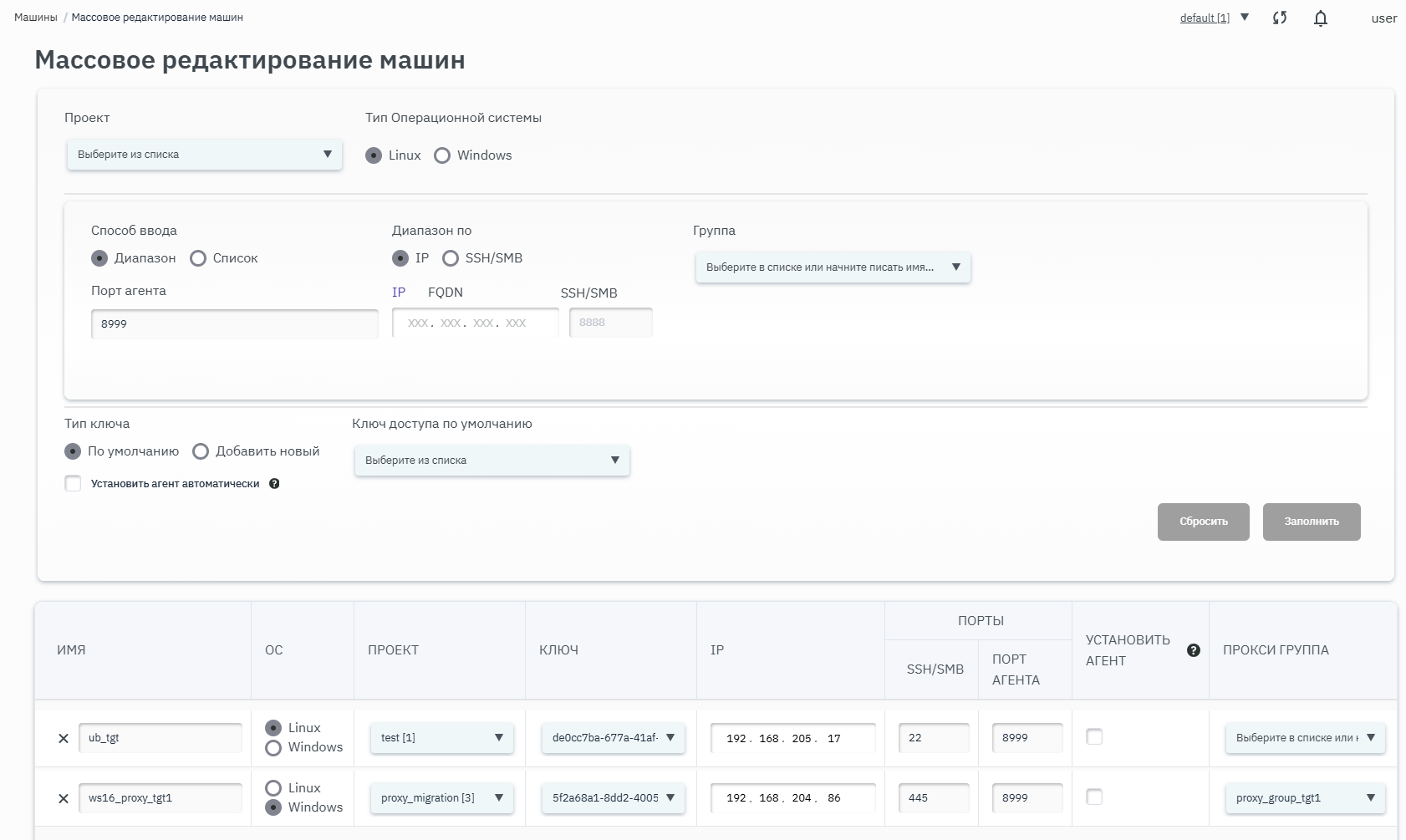Expand Ключ доступа по умолчанию dropdown
Image resolution: width=1406 pixels, height=840 pixels.
pyautogui.click(x=492, y=461)
